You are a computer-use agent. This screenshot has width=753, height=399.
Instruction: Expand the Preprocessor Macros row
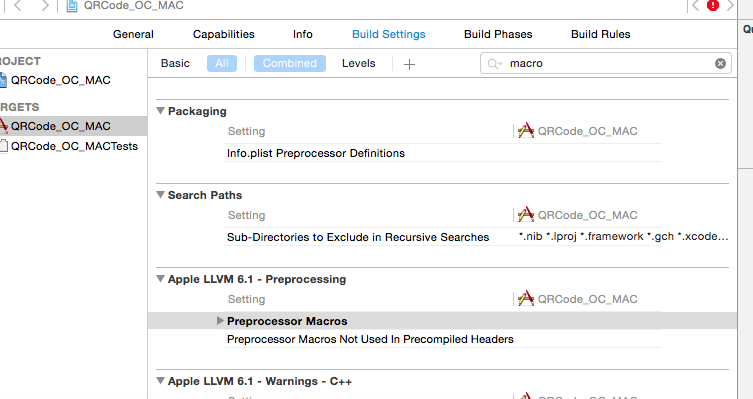tap(220, 321)
